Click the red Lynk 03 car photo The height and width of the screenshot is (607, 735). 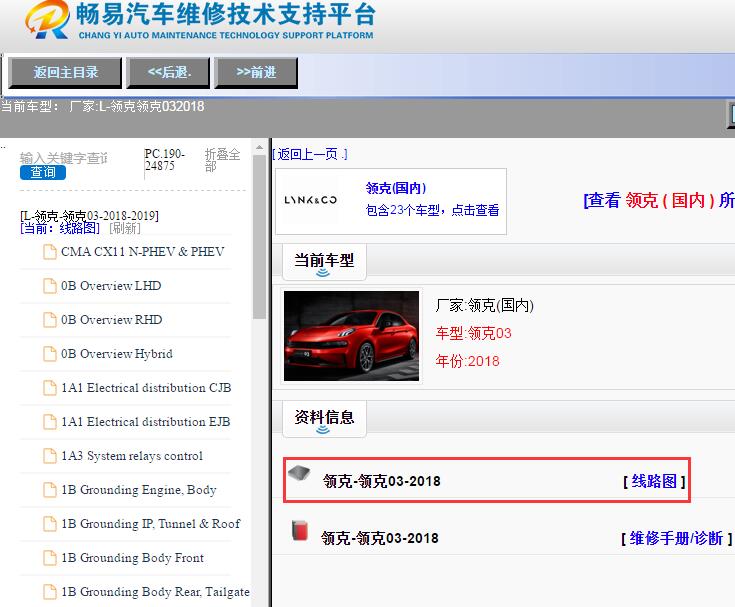click(352, 336)
